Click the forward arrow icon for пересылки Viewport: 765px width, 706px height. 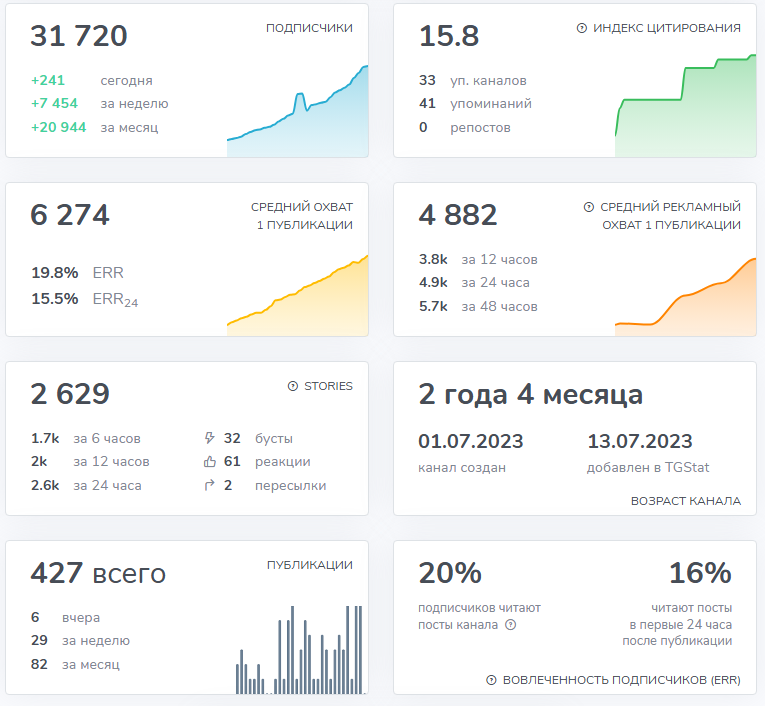tap(209, 486)
